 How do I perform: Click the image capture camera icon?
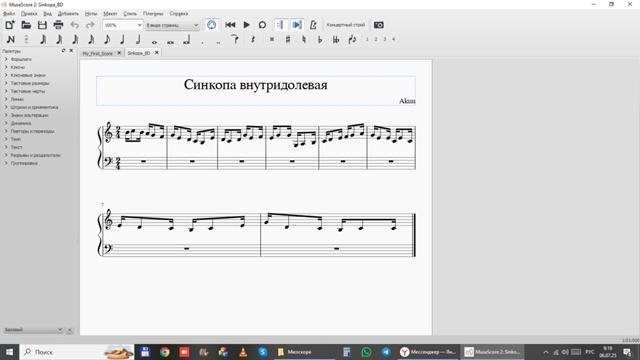pos(378,25)
